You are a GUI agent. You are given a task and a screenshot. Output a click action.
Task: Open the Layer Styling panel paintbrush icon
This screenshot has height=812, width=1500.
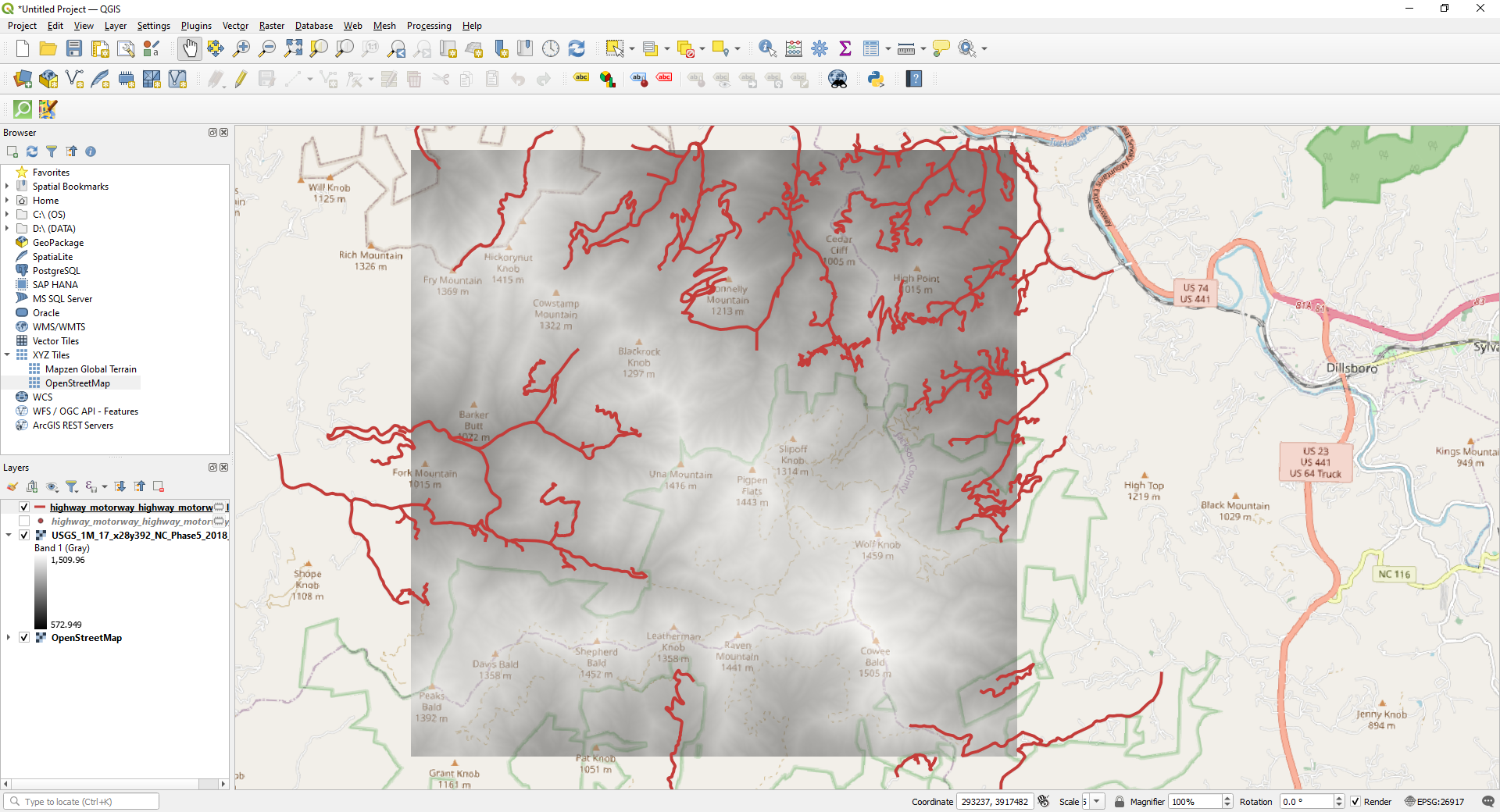[x=12, y=486]
